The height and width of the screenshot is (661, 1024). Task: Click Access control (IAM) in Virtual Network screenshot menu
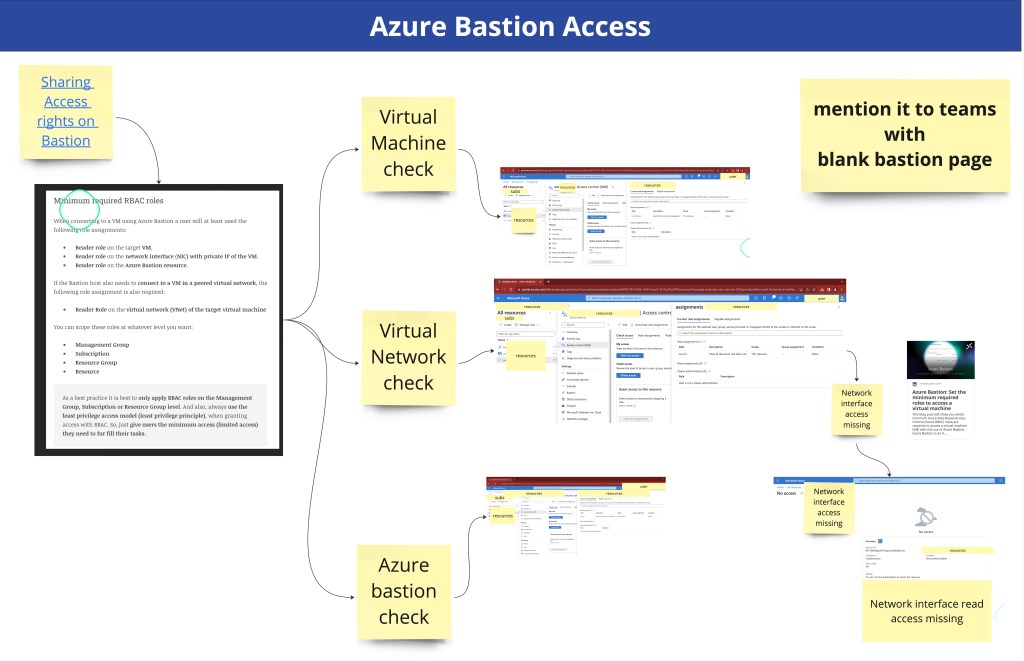click(x=578, y=345)
